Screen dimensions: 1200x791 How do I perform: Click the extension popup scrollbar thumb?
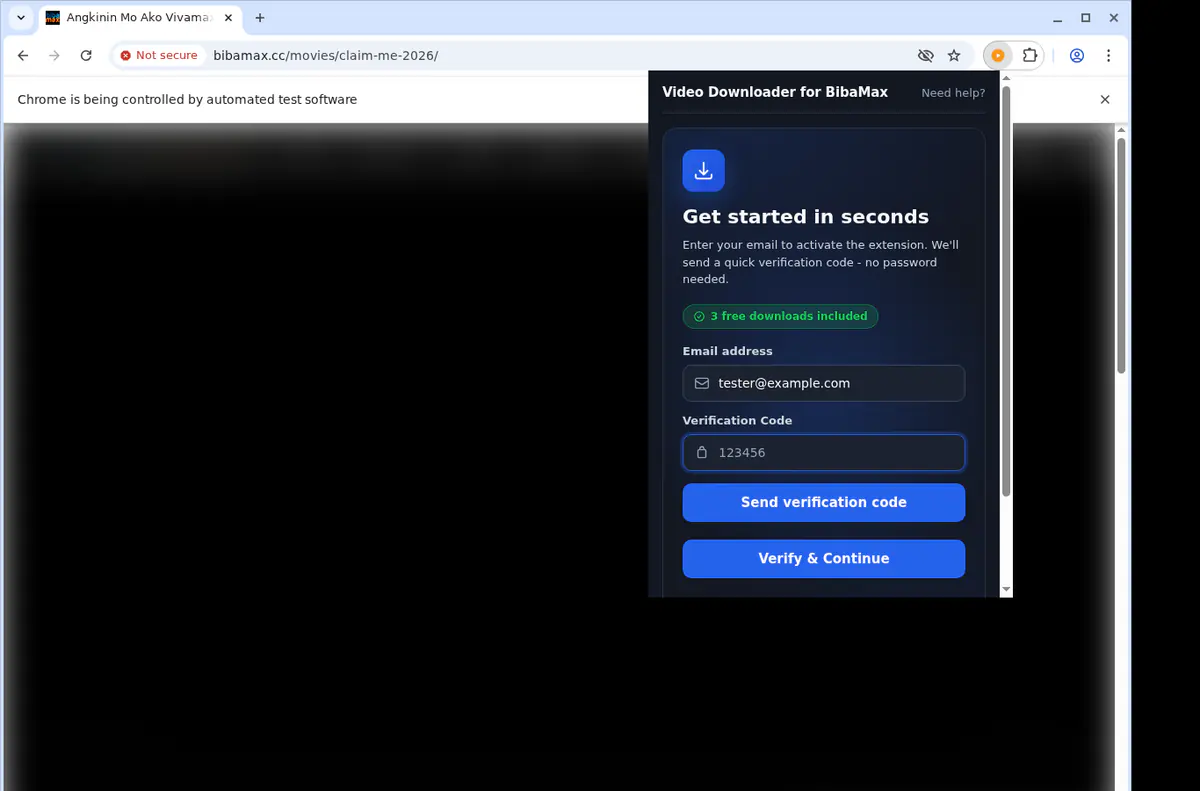[1006, 290]
